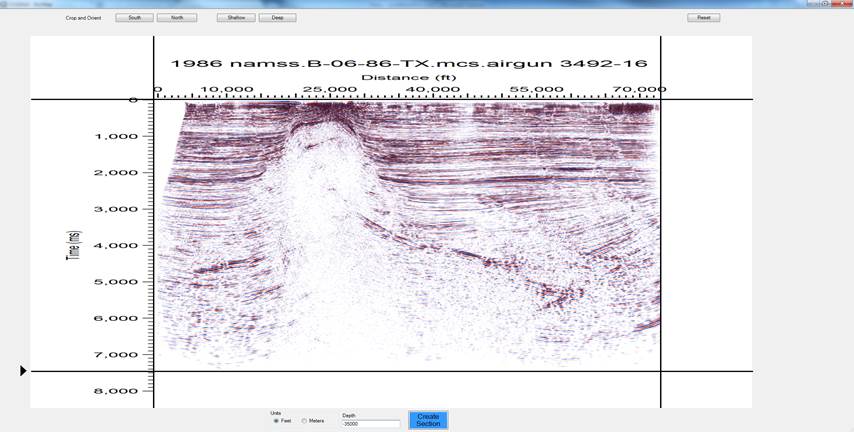Viewport: 854px width, 432px height.
Task: Click the 'Crop and Orient' label
Action: click(x=82, y=18)
